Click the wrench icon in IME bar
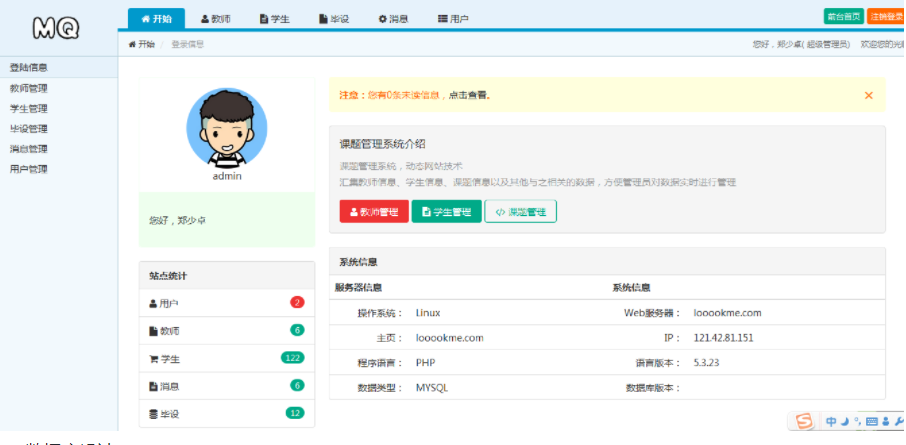This screenshot has height=445, width=906. [x=899, y=421]
